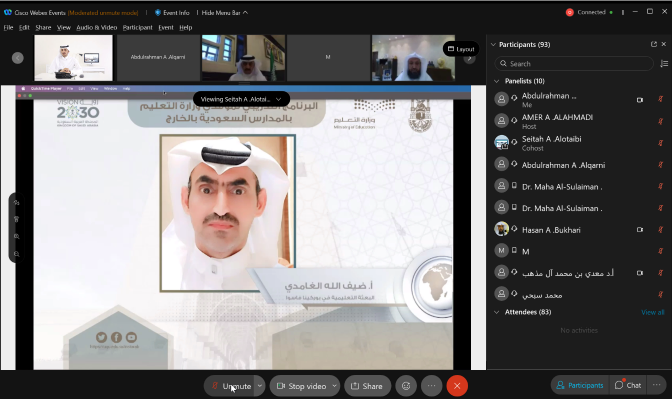This screenshot has width=672, height=399.
Task: Select Abdulrahman A .Alqarni video tile
Action: 158,57
